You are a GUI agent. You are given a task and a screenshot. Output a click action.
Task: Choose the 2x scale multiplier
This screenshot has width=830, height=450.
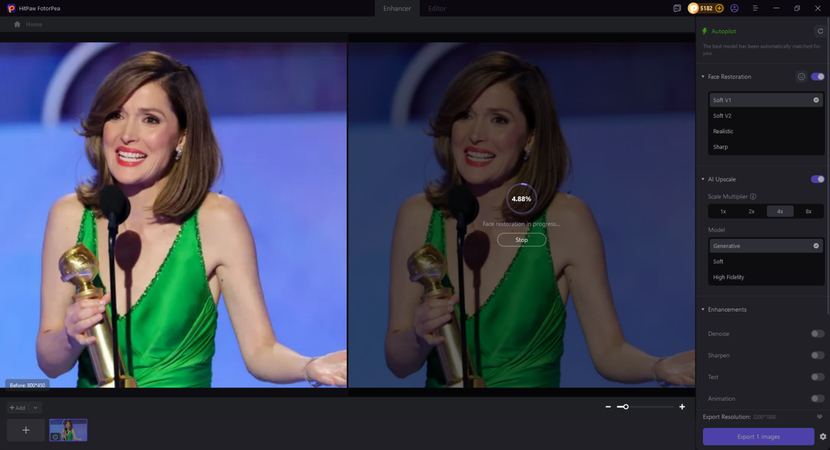[x=752, y=211]
